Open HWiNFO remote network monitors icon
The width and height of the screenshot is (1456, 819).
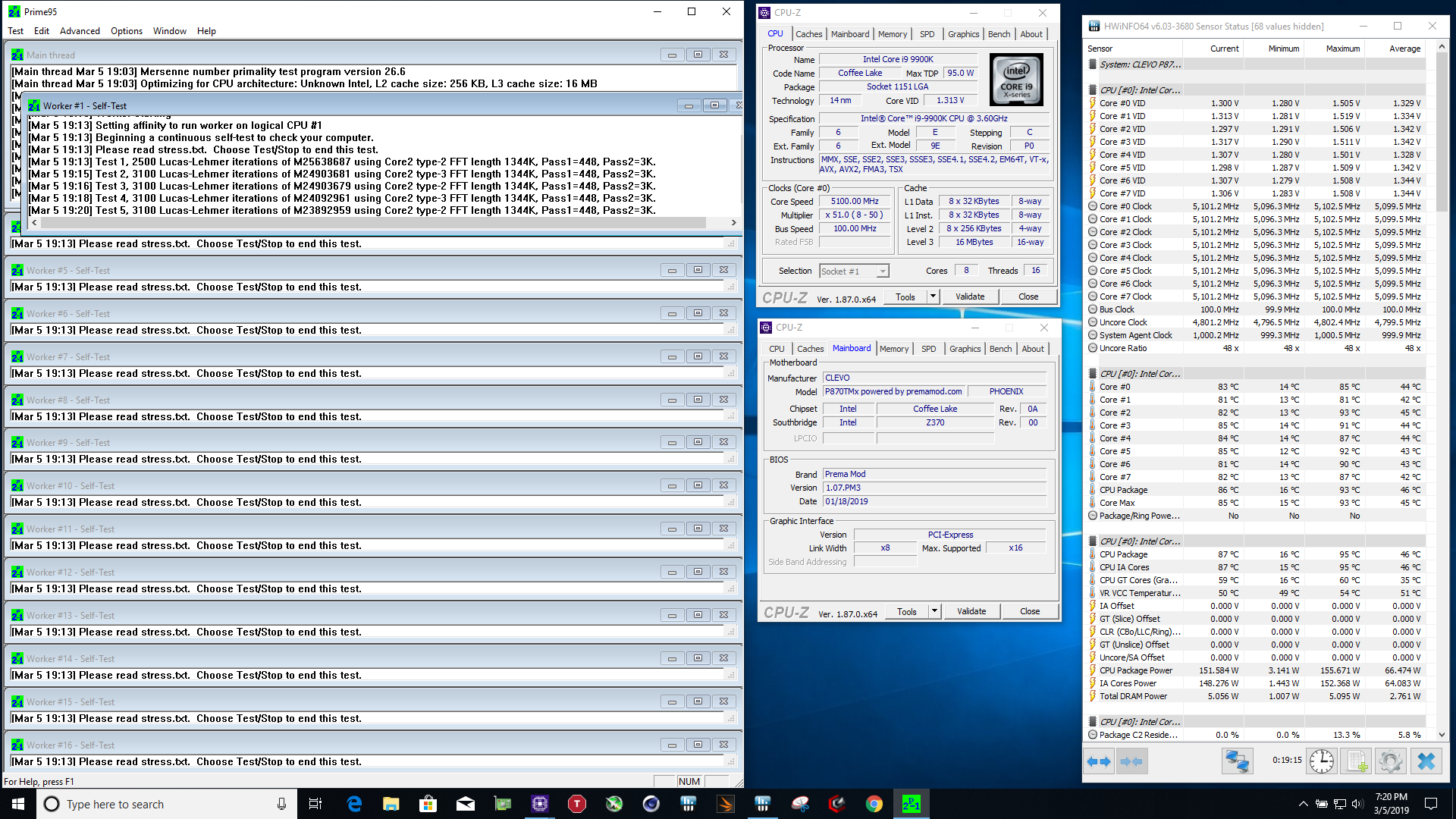pos(1237,761)
